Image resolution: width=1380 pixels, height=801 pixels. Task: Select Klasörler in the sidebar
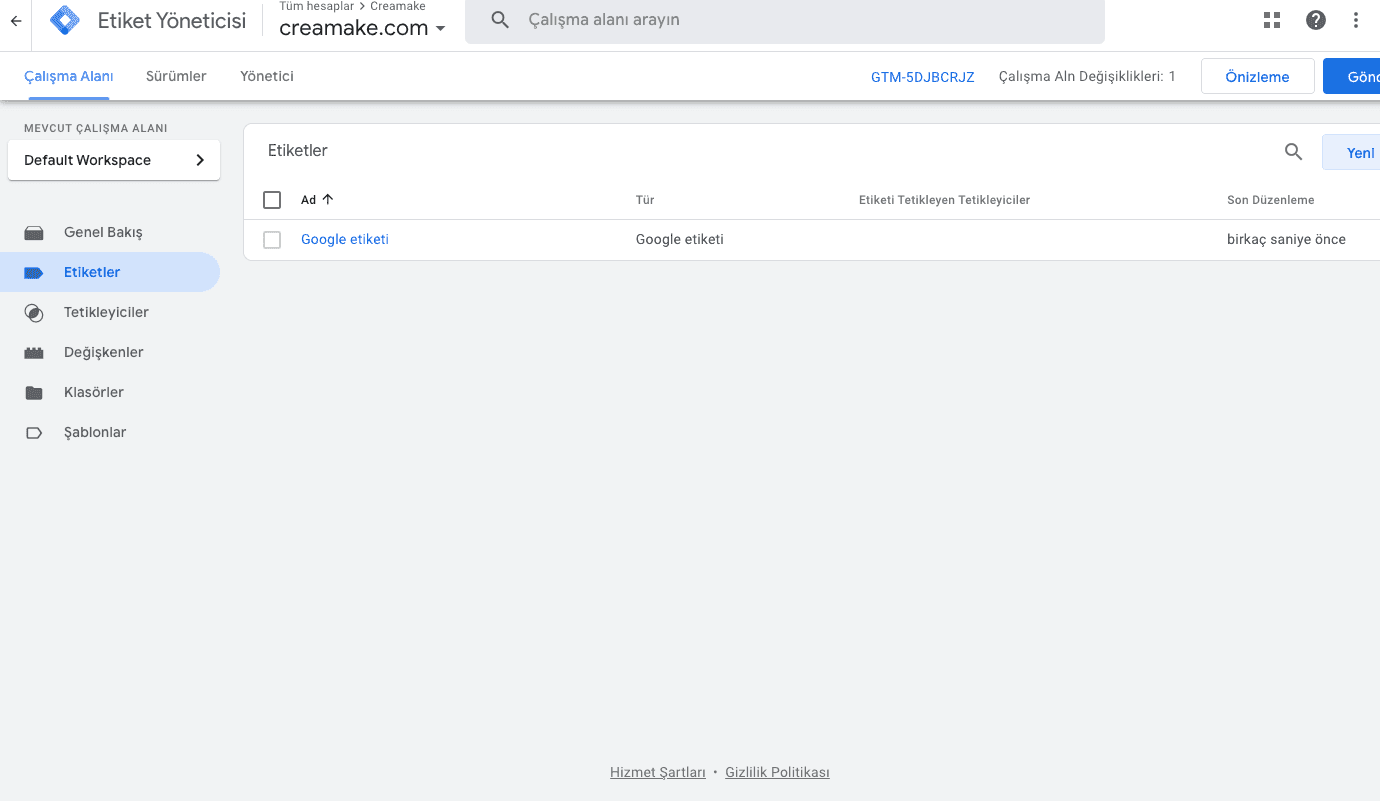(94, 392)
